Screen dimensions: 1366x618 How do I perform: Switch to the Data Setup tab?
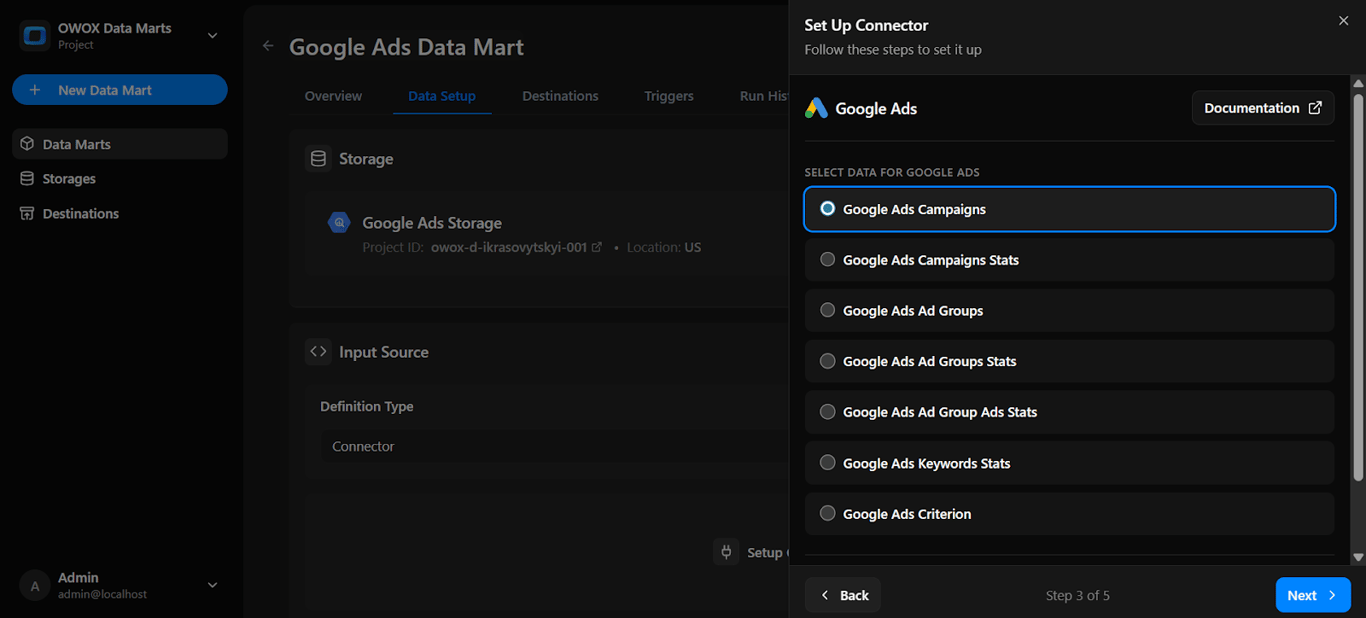click(x=442, y=96)
